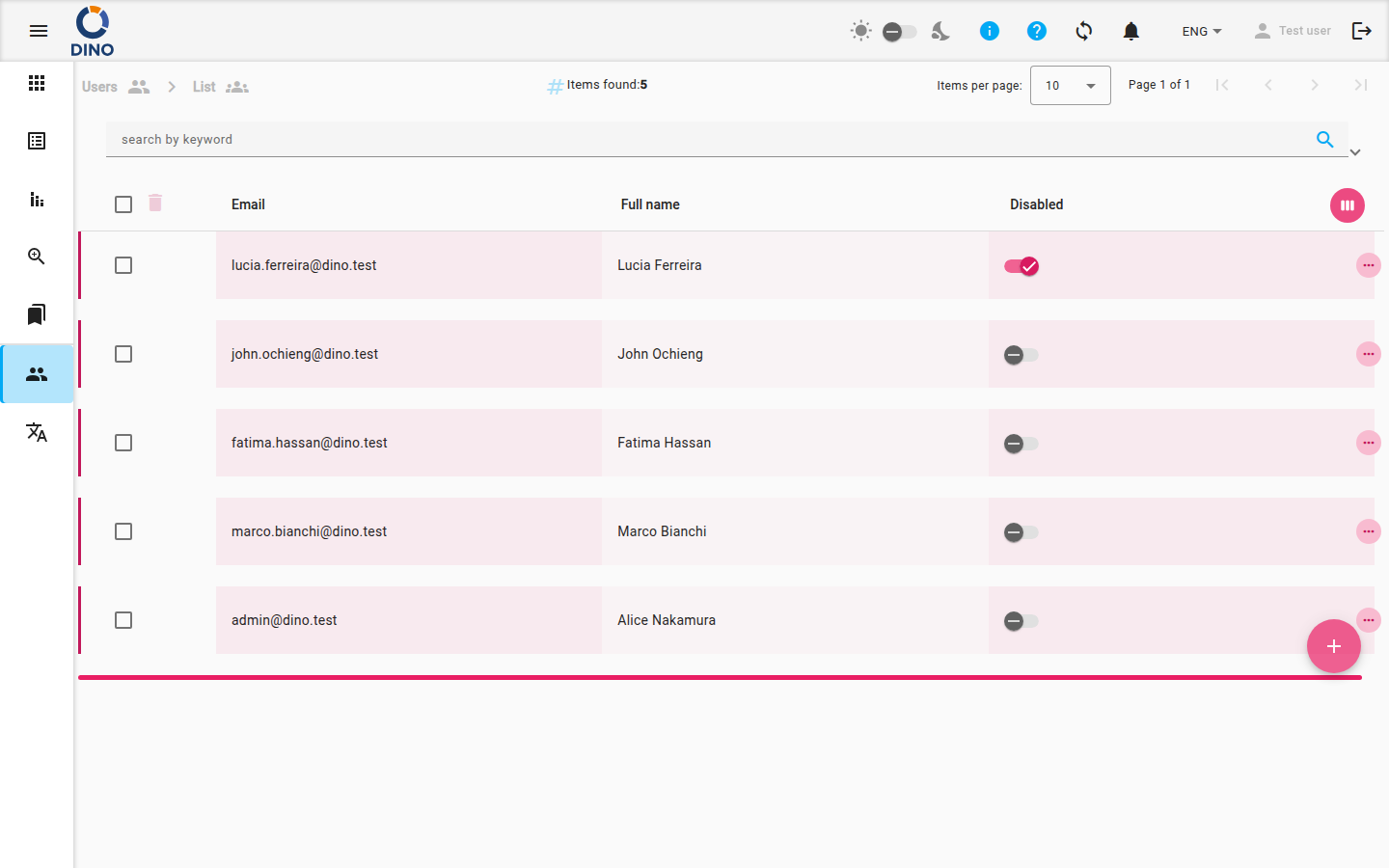Open the zoom search sidebar icon
The image size is (1389, 868).
37,257
